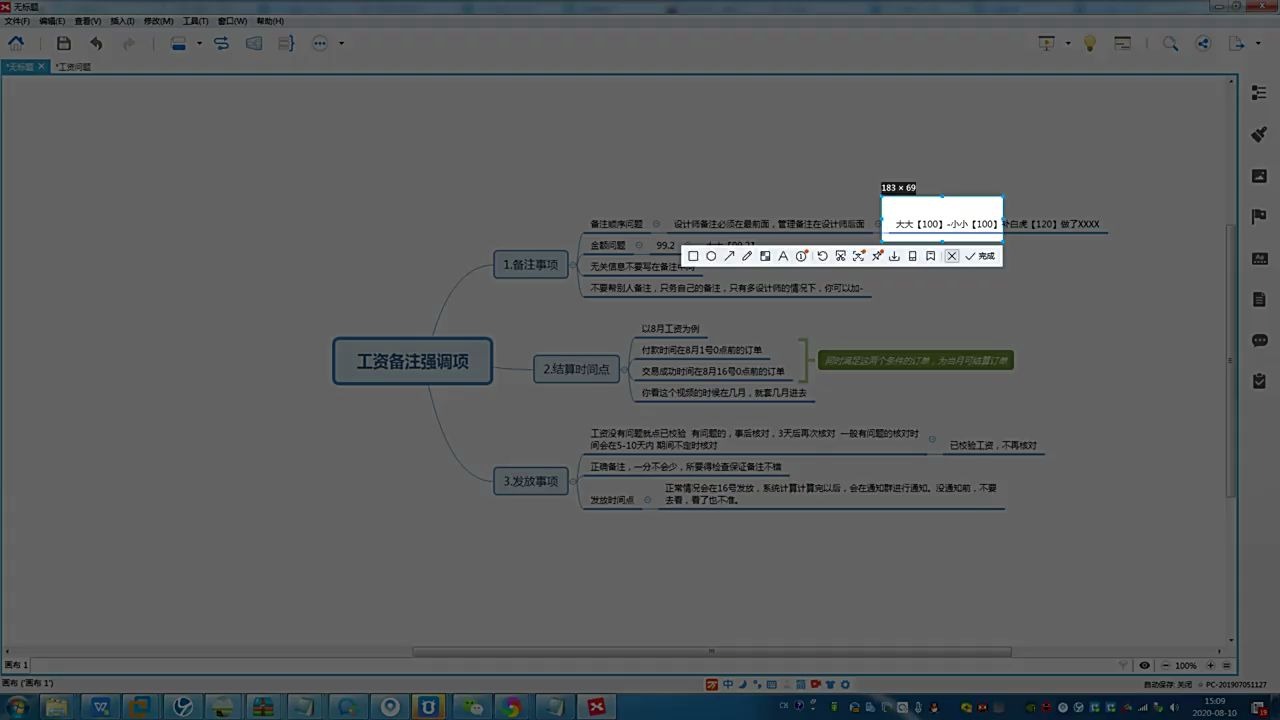This screenshot has height=720, width=1280.
Task: Select the numbered marker tool
Action: pos(802,256)
